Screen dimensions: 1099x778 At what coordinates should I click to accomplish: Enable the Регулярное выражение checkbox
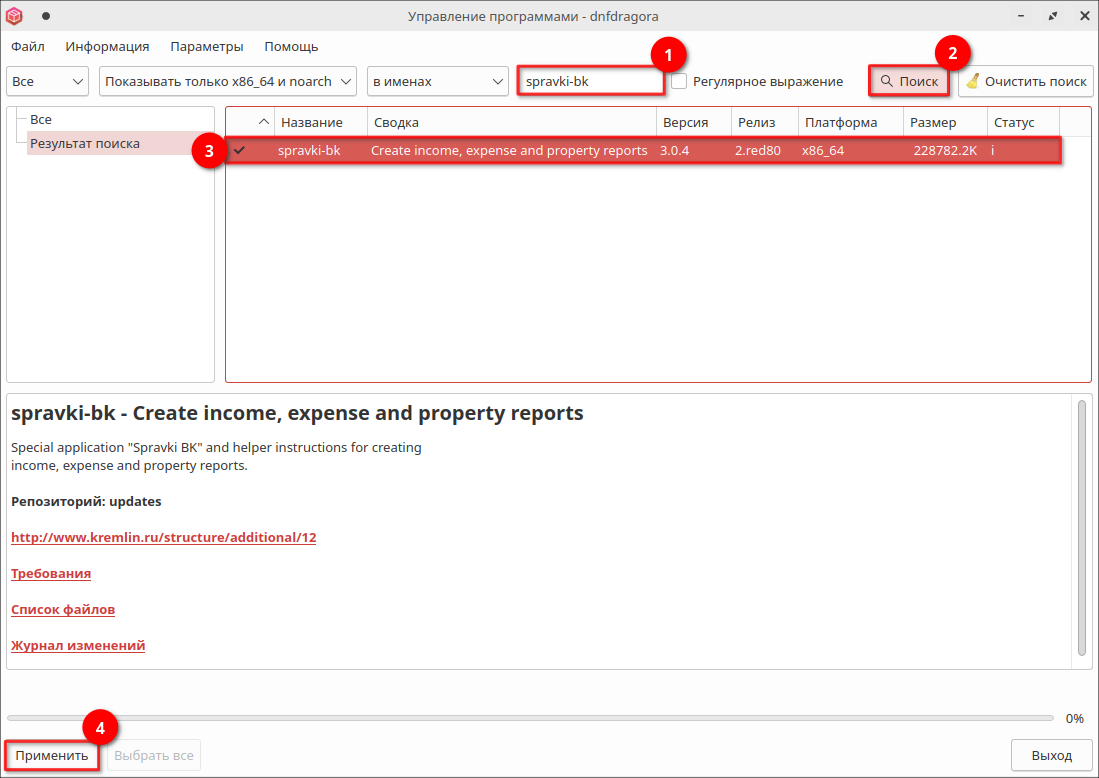(679, 81)
